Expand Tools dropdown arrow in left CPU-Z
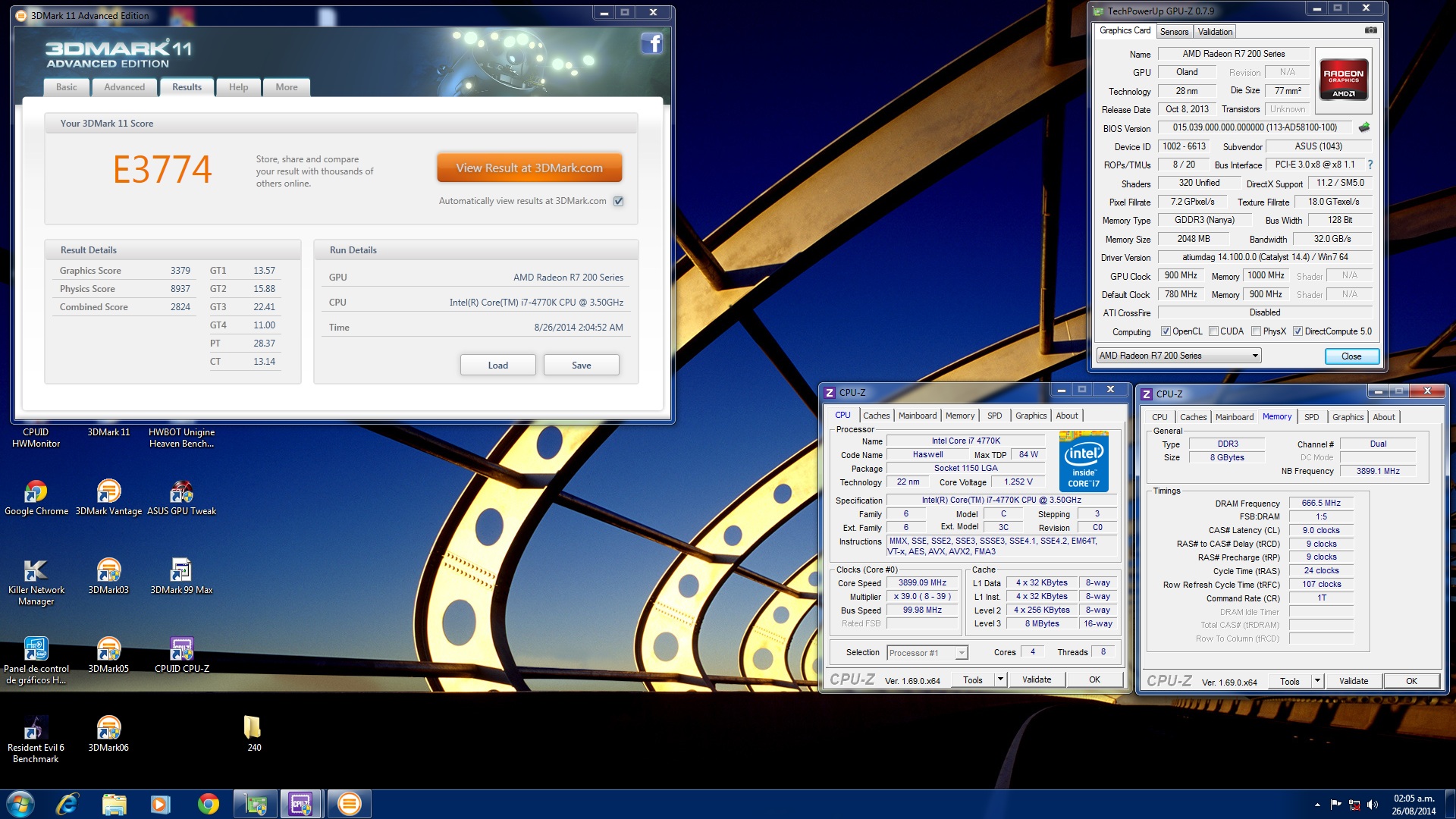 [1000, 679]
